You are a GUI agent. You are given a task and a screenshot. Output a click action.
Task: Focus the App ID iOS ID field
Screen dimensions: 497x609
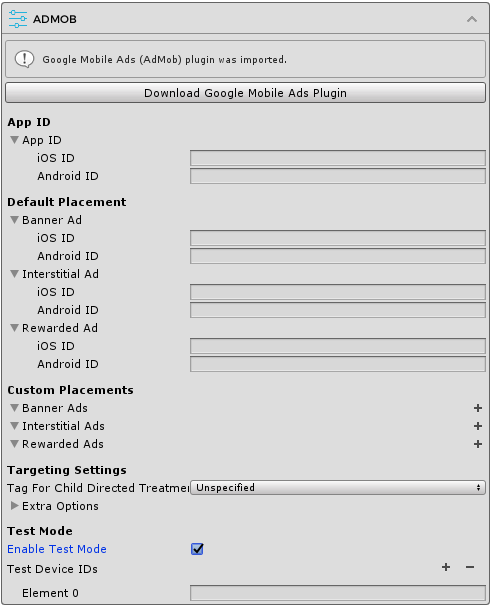[338, 158]
